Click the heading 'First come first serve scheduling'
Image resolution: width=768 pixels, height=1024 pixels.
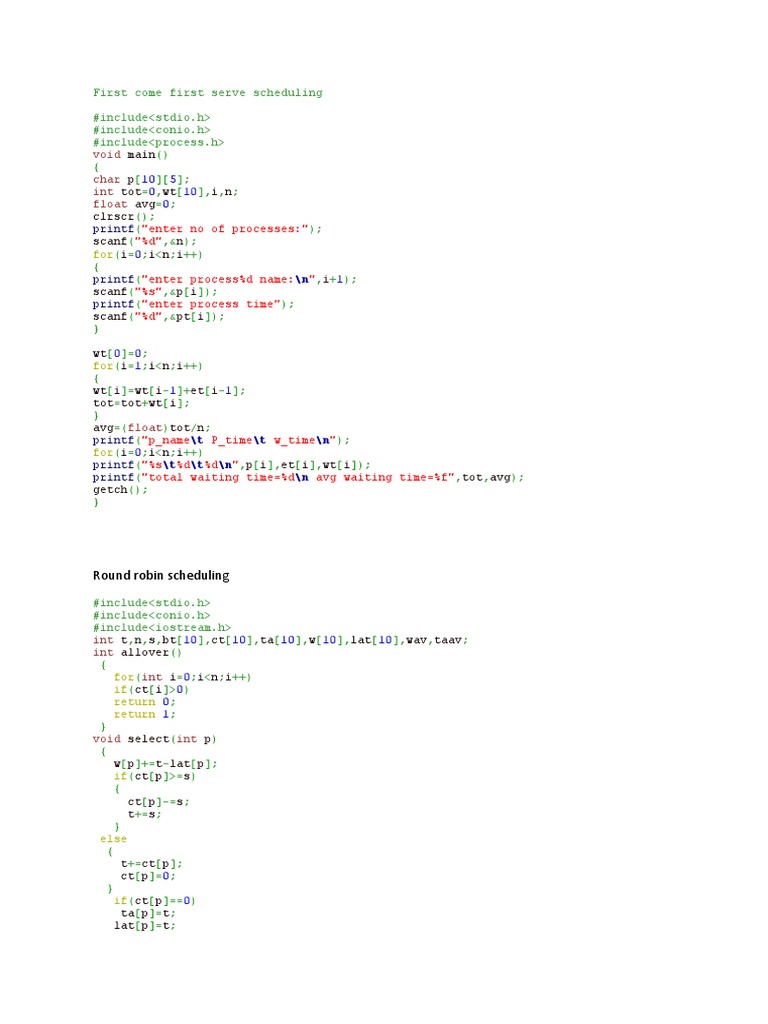(208, 93)
